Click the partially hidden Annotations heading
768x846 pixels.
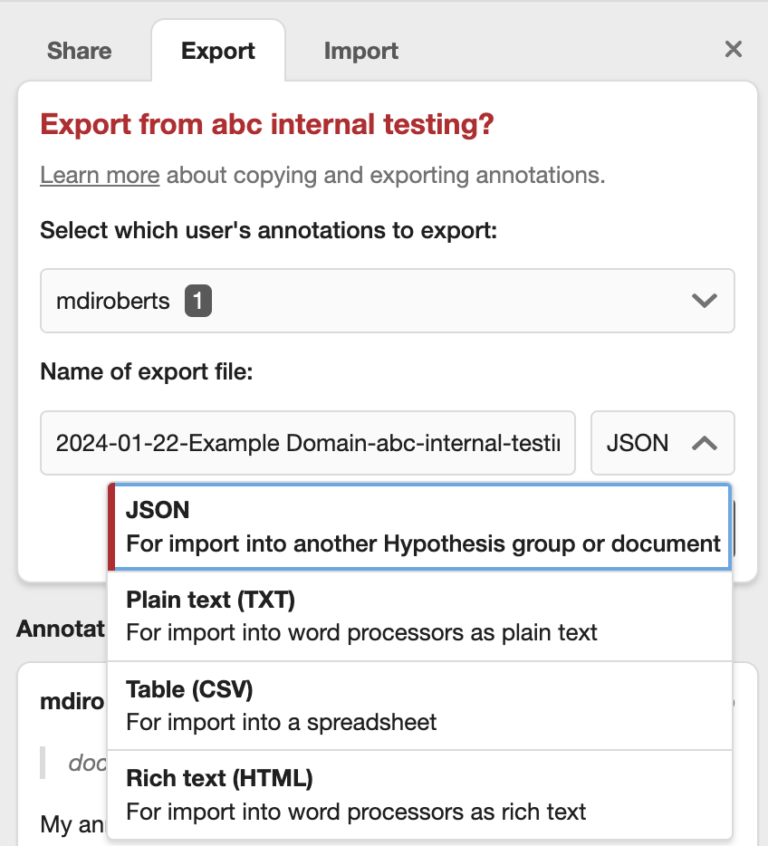(60, 628)
